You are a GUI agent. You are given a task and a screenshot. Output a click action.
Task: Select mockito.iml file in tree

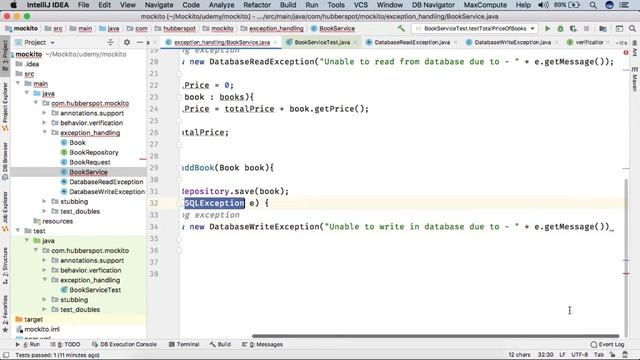coord(42,329)
